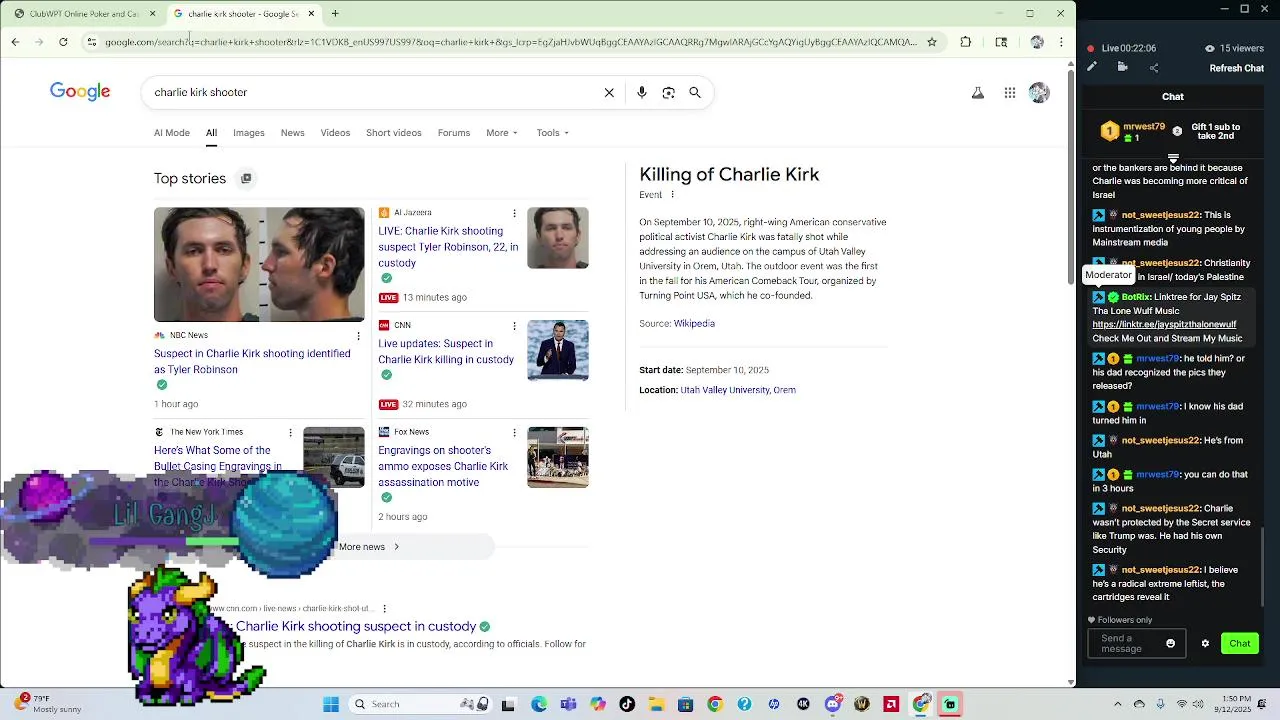Bookmark this page with star
1280x720 pixels.
point(932,42)
